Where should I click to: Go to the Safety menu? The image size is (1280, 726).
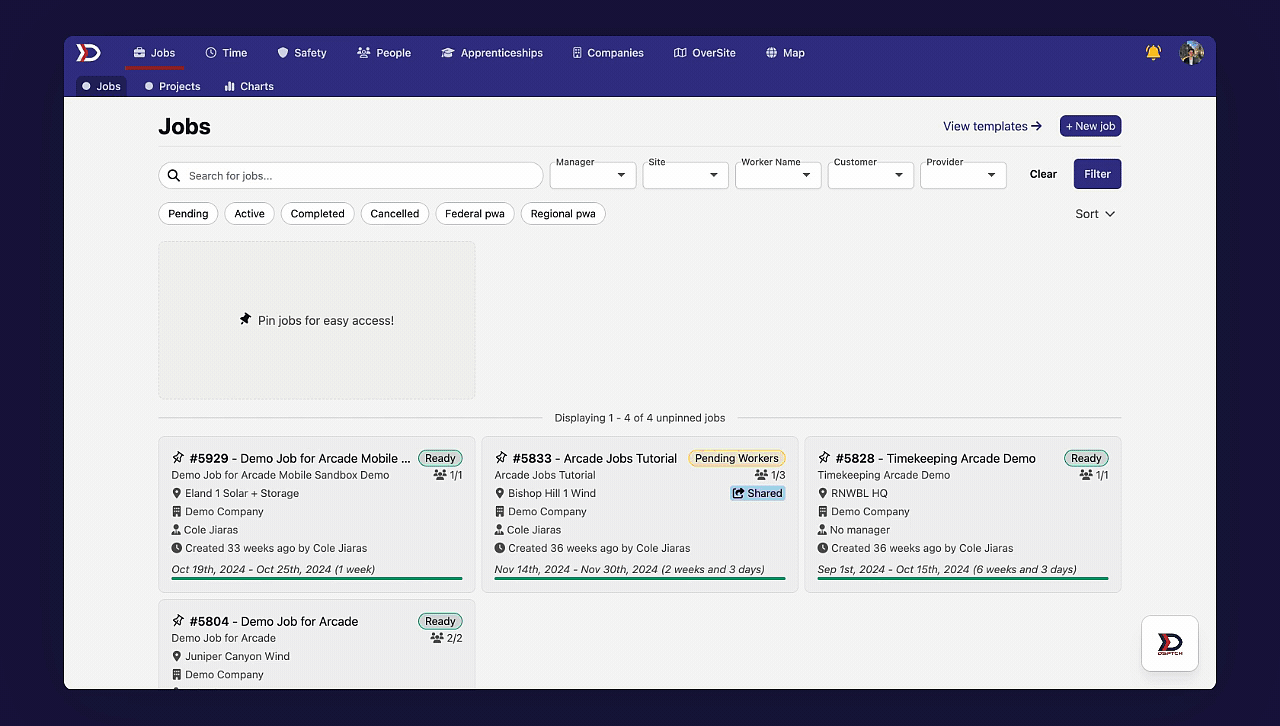302,53
